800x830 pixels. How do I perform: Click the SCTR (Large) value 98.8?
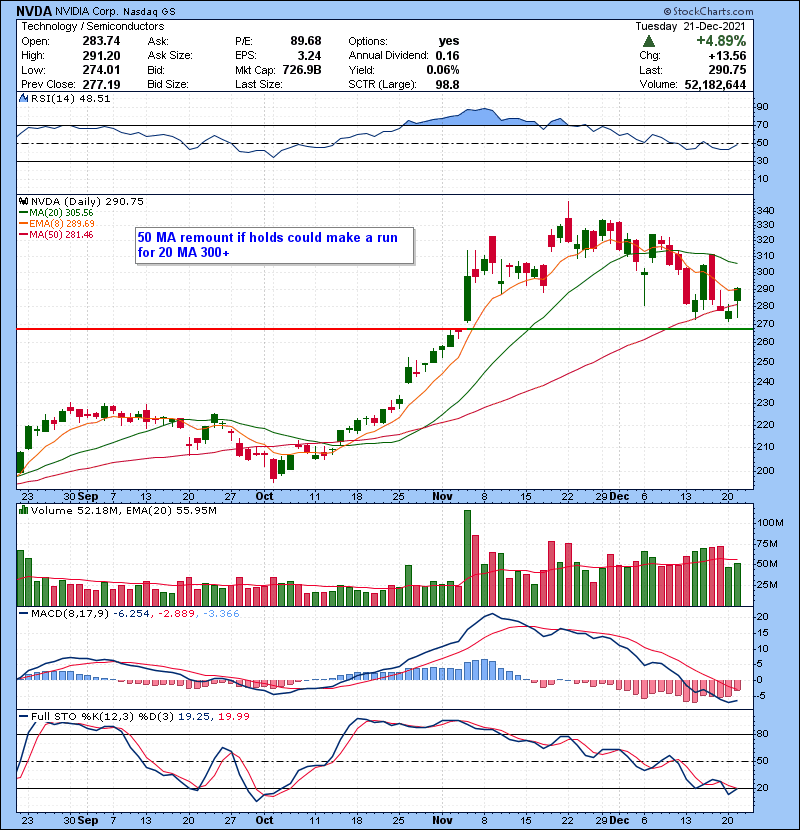(x=447, y=85)
